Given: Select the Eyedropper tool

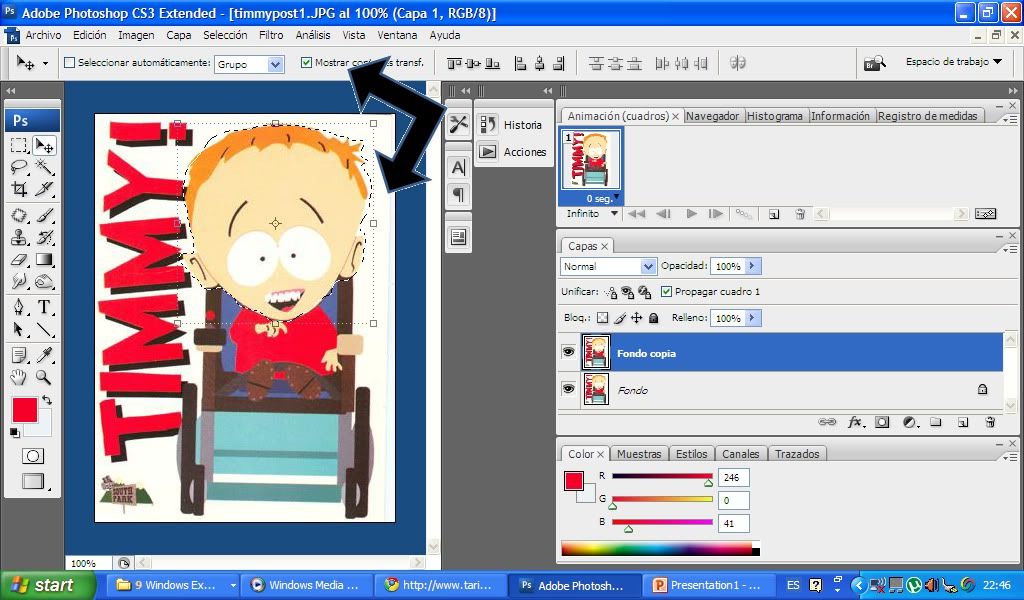Looking at the screenshot, I should pyautogui.click(x=44, y=355).
